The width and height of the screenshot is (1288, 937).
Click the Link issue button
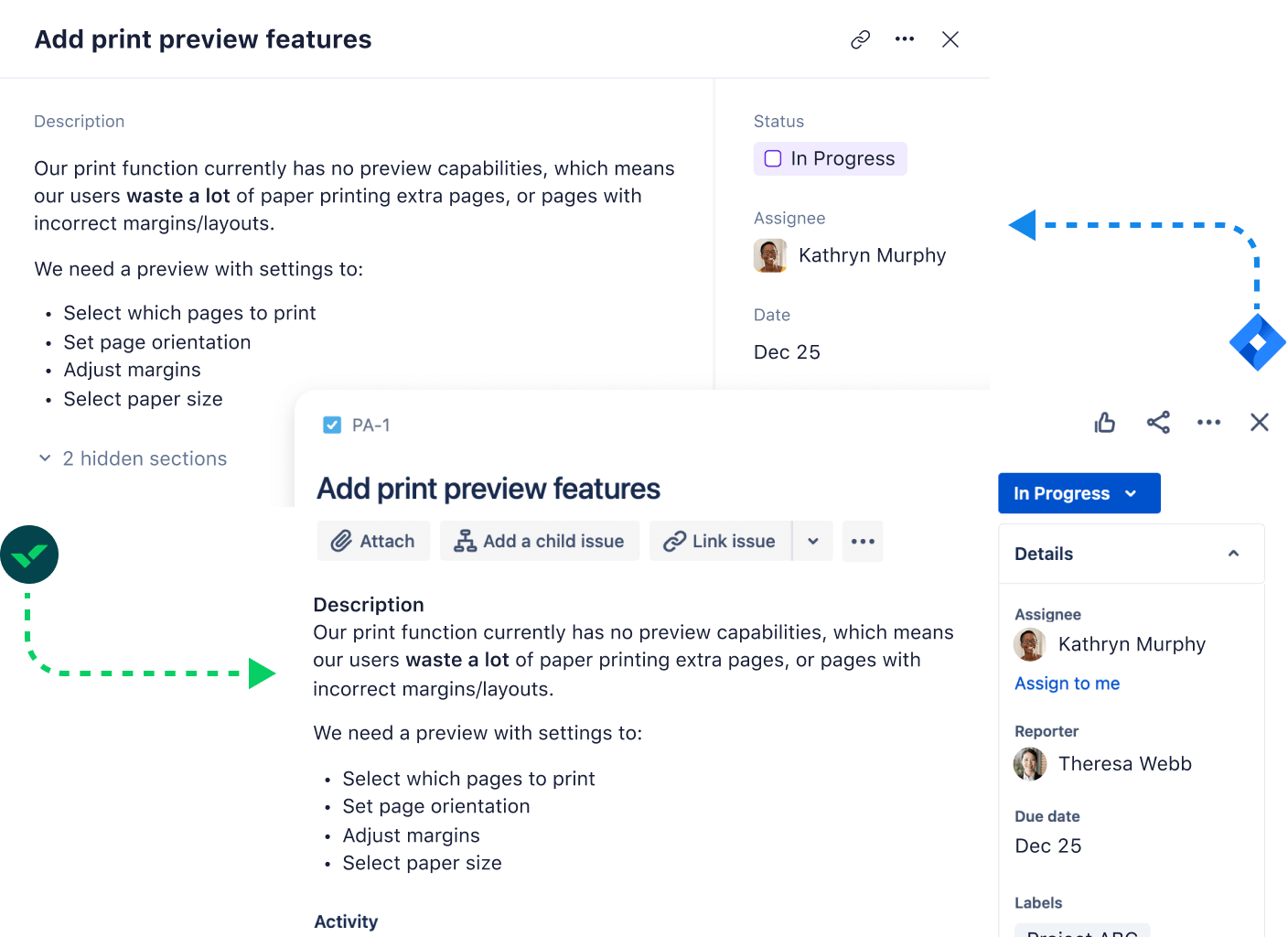(720, 541)
